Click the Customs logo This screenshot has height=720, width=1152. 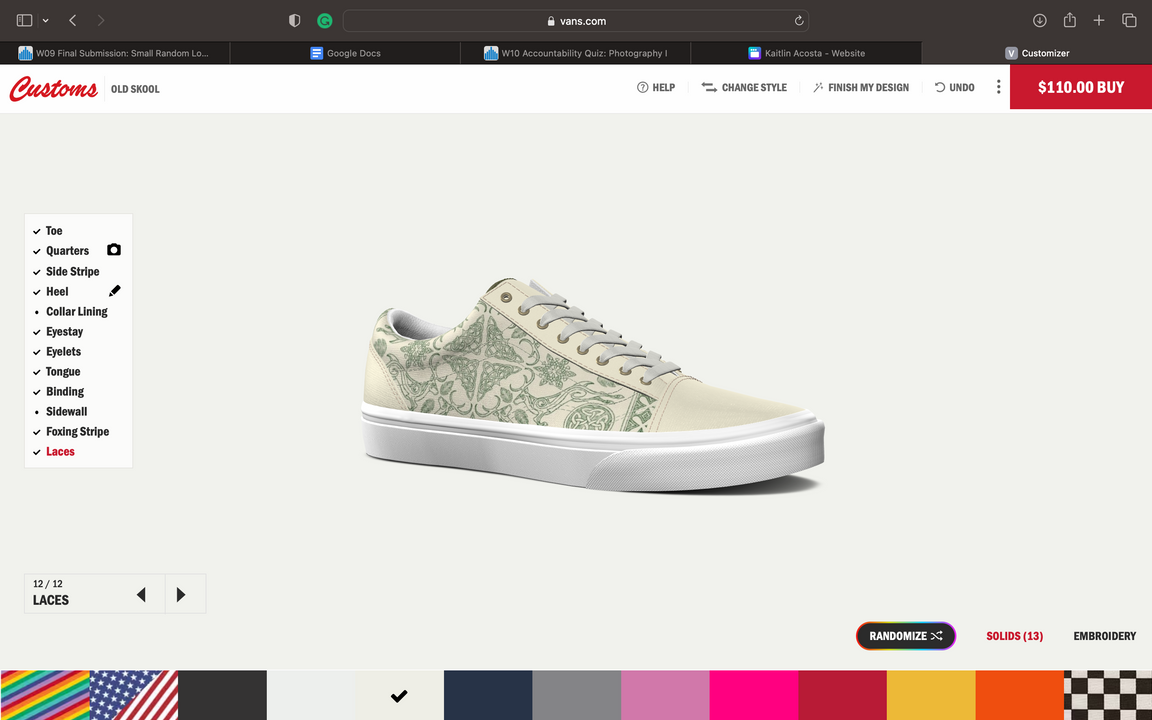coord(53,89)
